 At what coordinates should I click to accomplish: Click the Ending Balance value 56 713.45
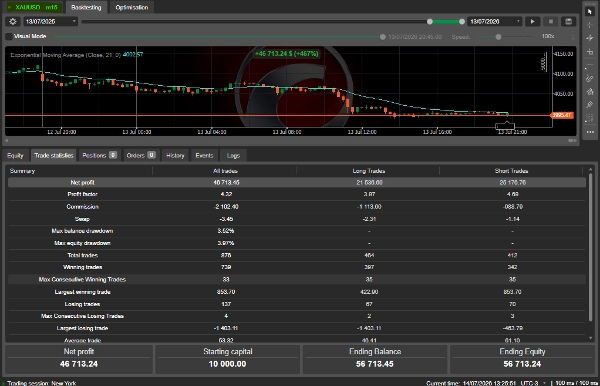tap(375, 364)
